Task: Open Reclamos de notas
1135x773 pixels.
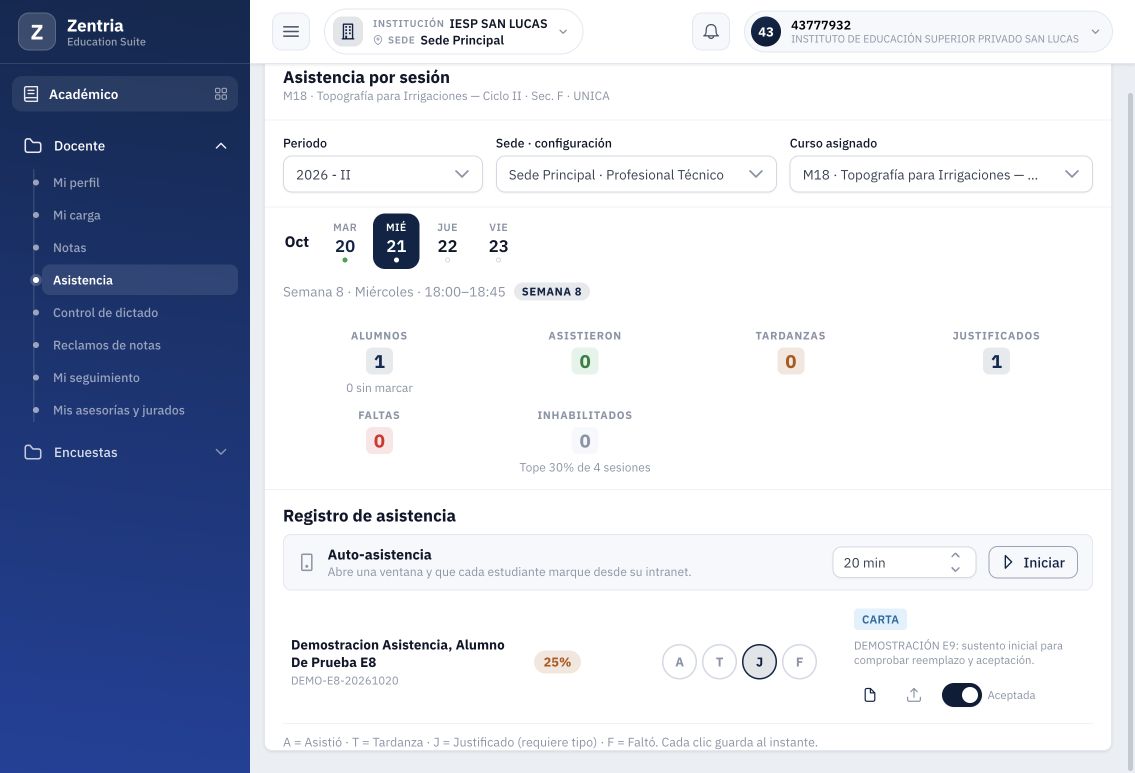Action: coord(106,345)
